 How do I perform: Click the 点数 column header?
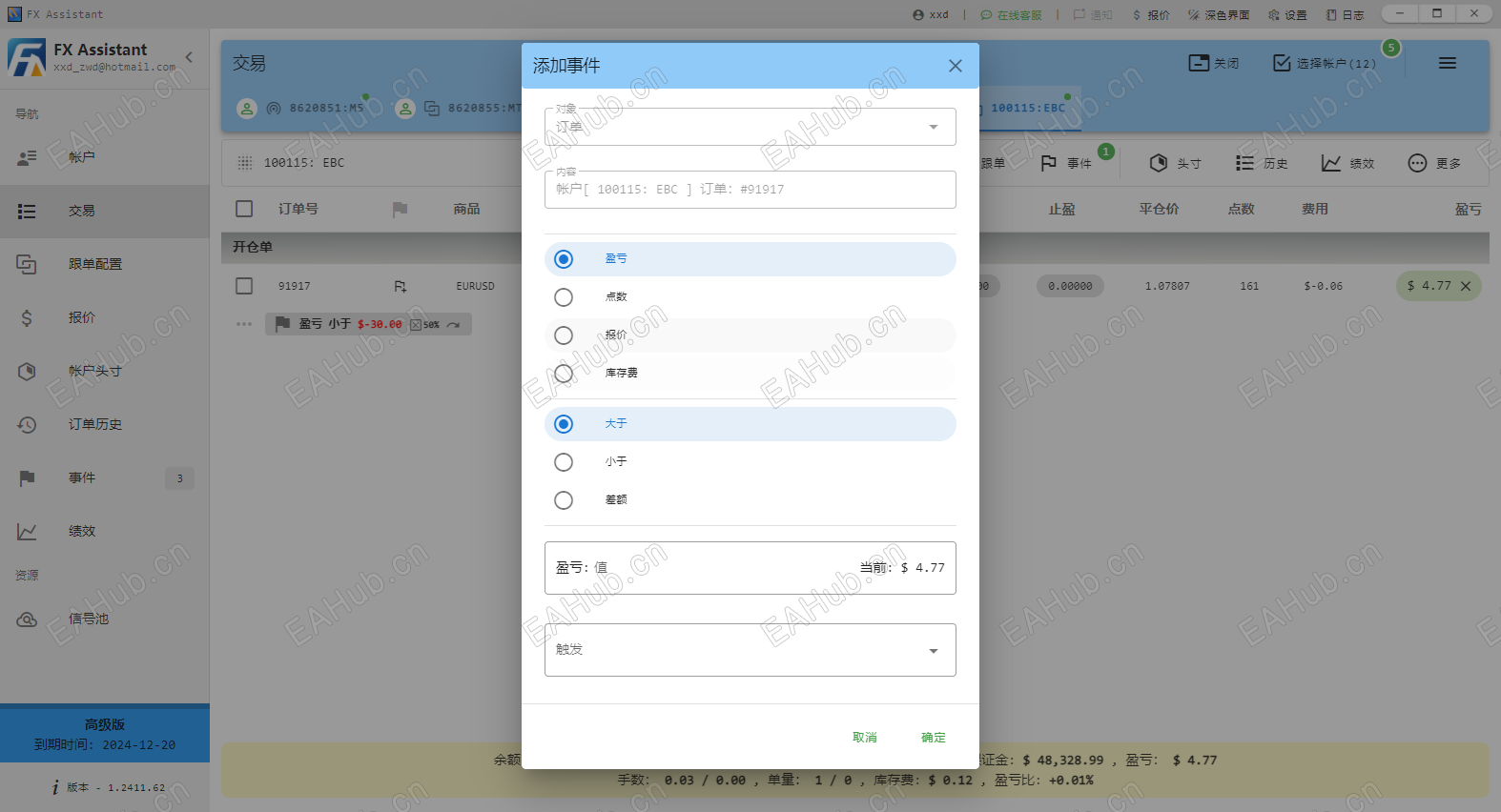(x=1241, y=209)
